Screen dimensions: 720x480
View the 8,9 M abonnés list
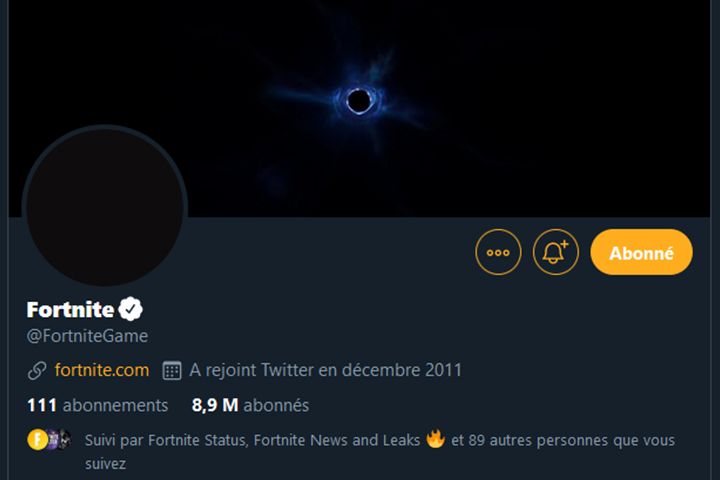pos(250,405)
